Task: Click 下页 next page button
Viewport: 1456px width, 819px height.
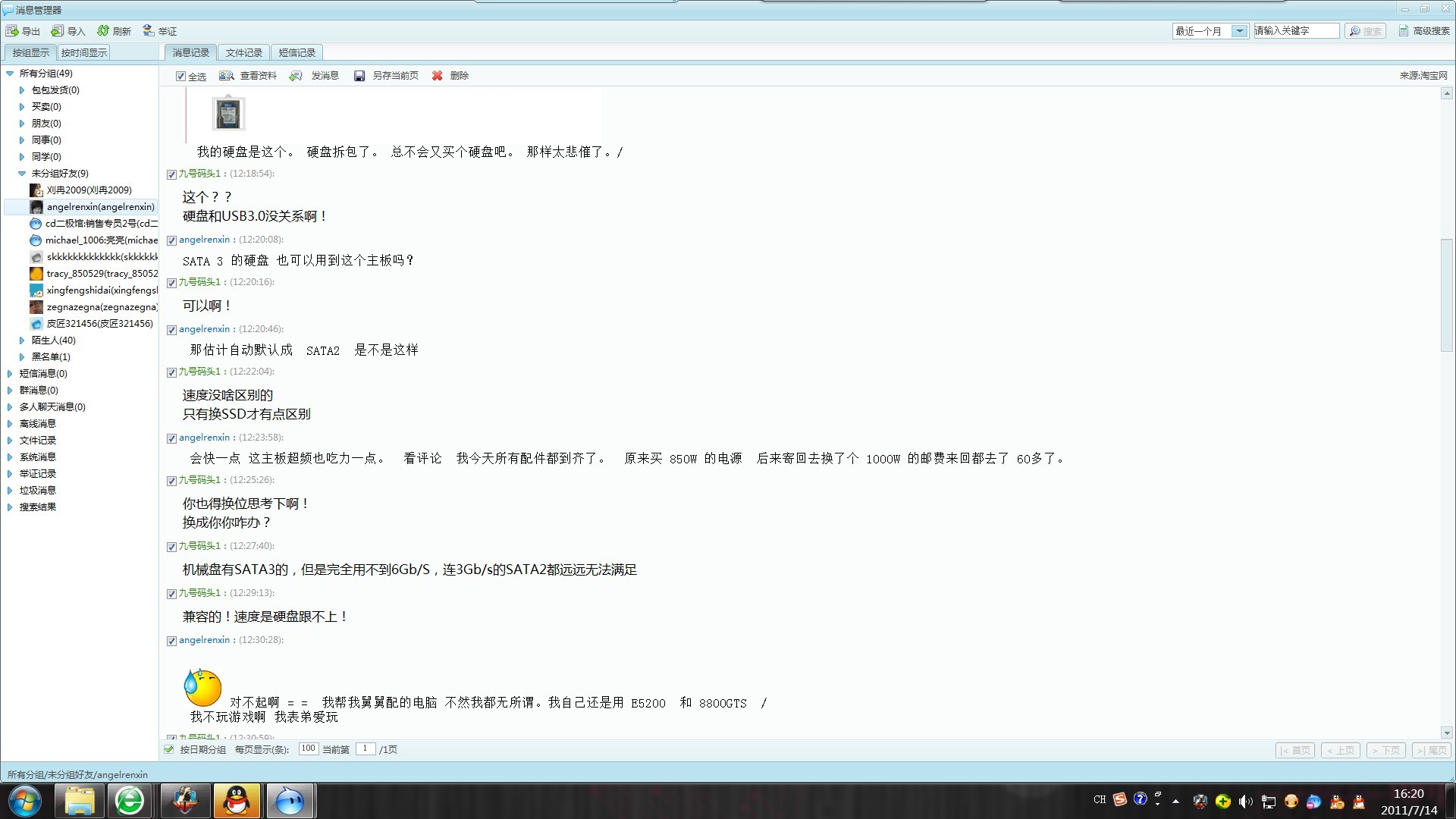Action: coord(1385,750)
